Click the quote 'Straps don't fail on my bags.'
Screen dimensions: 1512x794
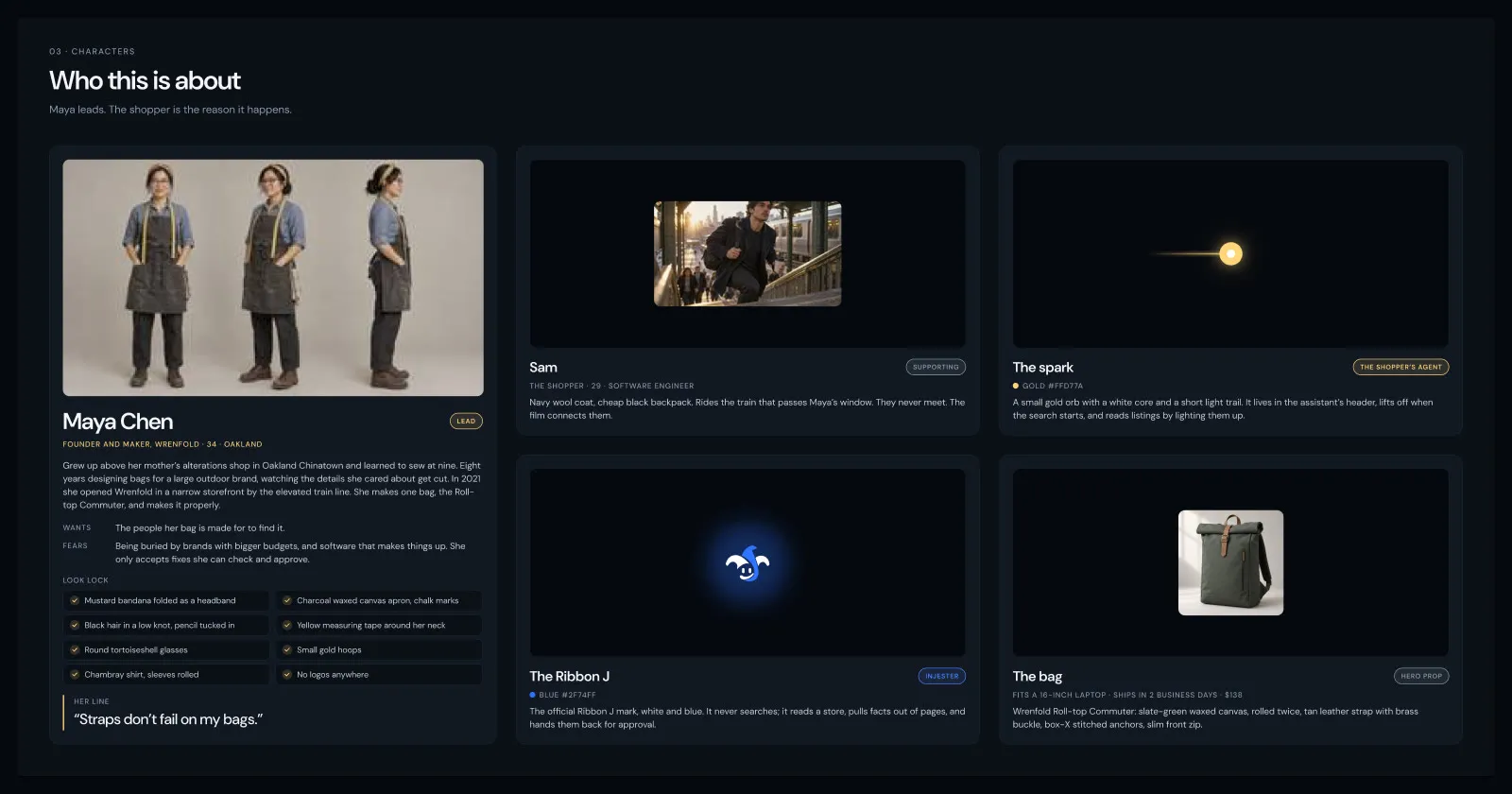168,719
